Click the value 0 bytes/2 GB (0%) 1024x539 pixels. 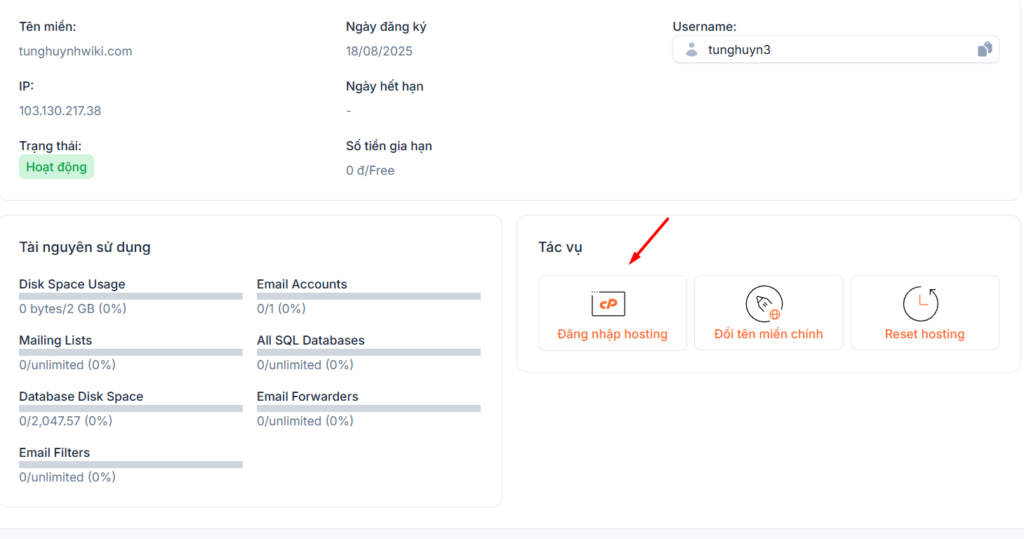pyautogui.click(x=72, y=308)
